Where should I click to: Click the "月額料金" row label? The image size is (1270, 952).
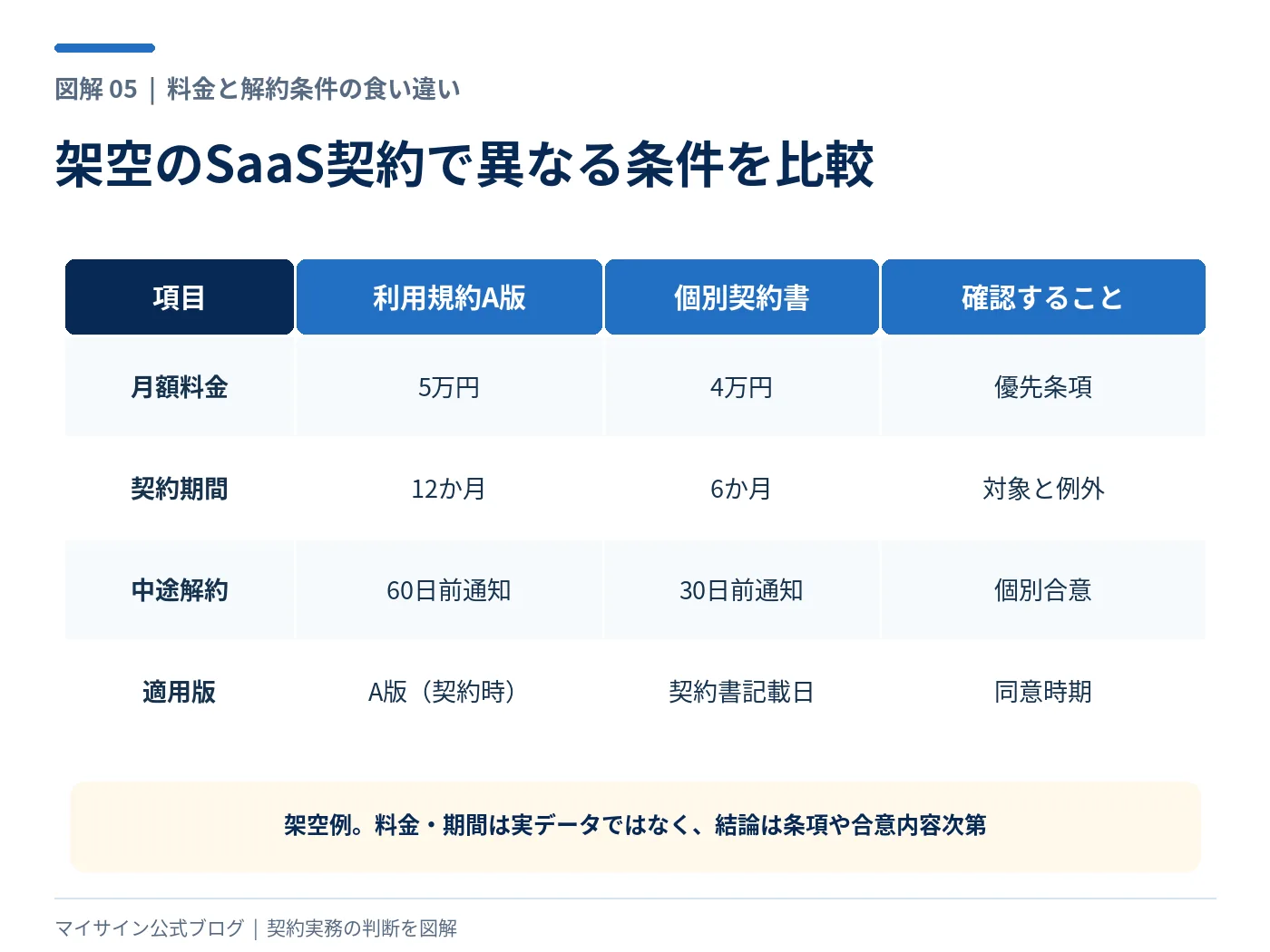pyautogui.click(x=180, y=387)
